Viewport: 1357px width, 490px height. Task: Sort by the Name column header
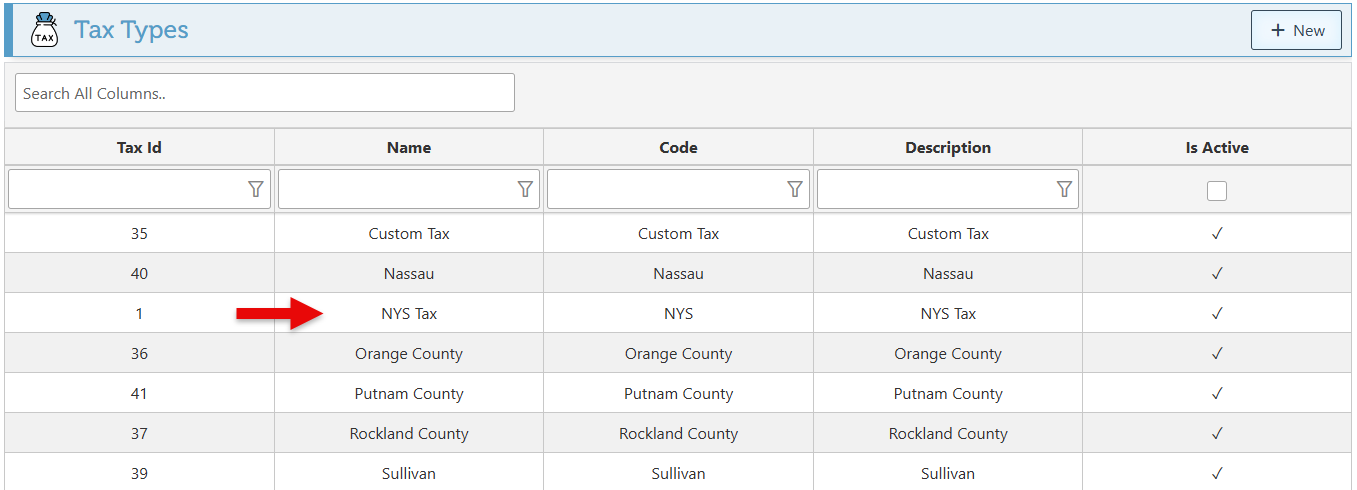pos(409,147)
